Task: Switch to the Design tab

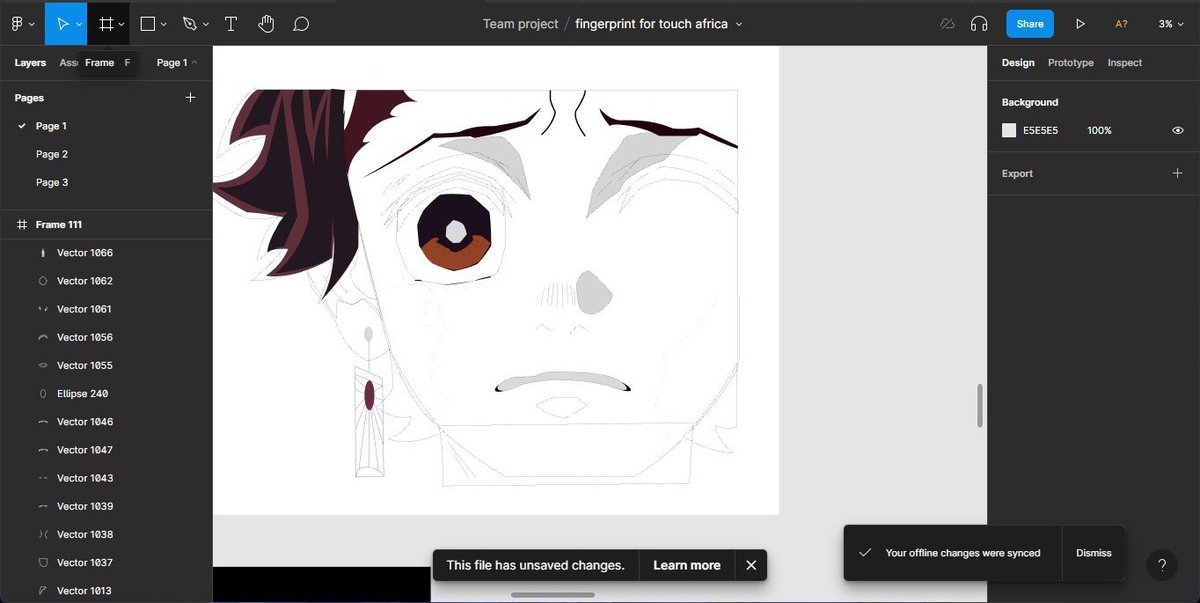Action: (1018, 62)
